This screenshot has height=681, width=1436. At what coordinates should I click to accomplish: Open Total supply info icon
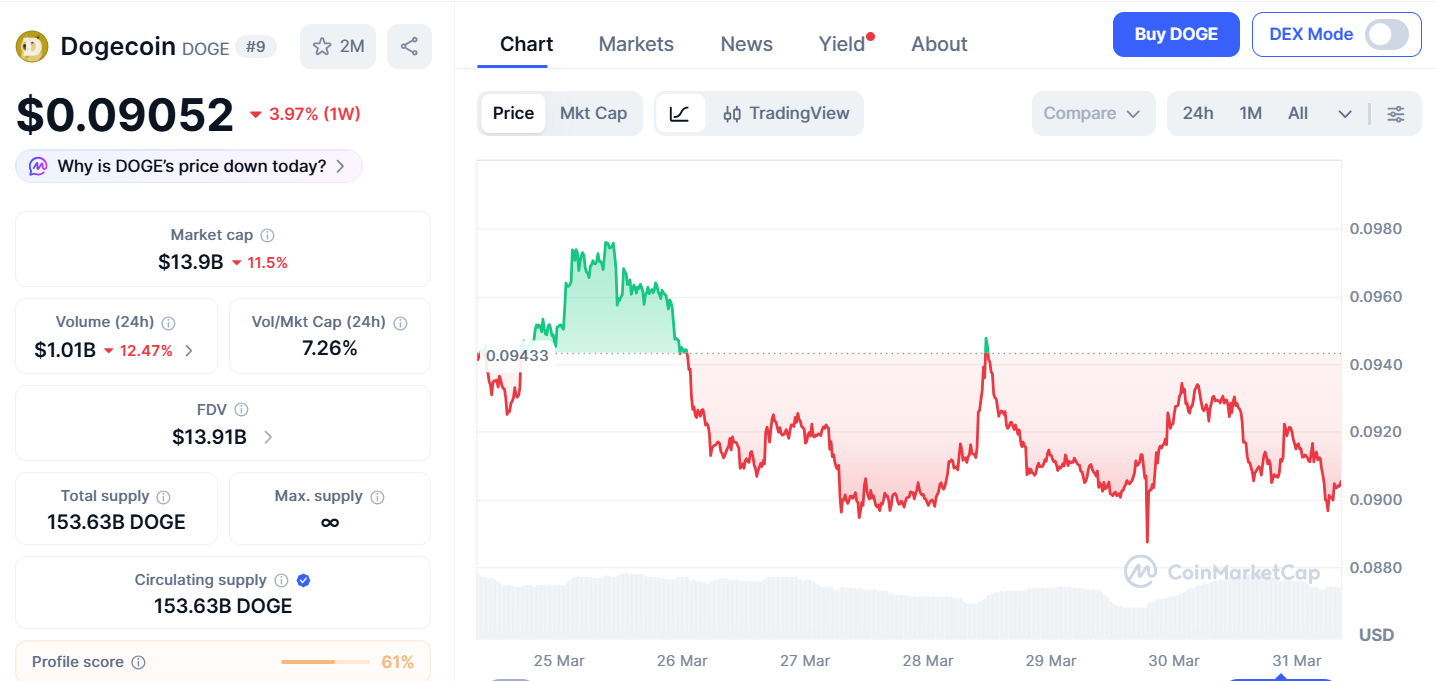(163, 497)
